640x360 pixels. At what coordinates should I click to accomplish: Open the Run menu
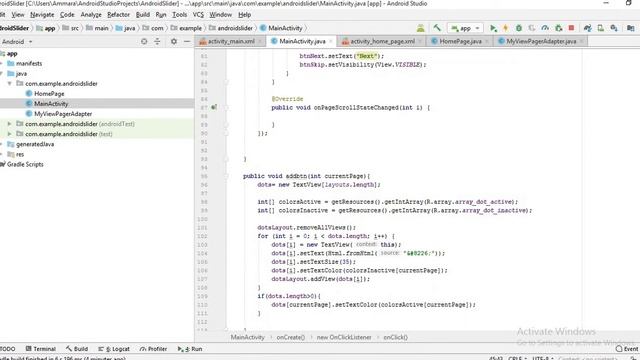[161, 15]
